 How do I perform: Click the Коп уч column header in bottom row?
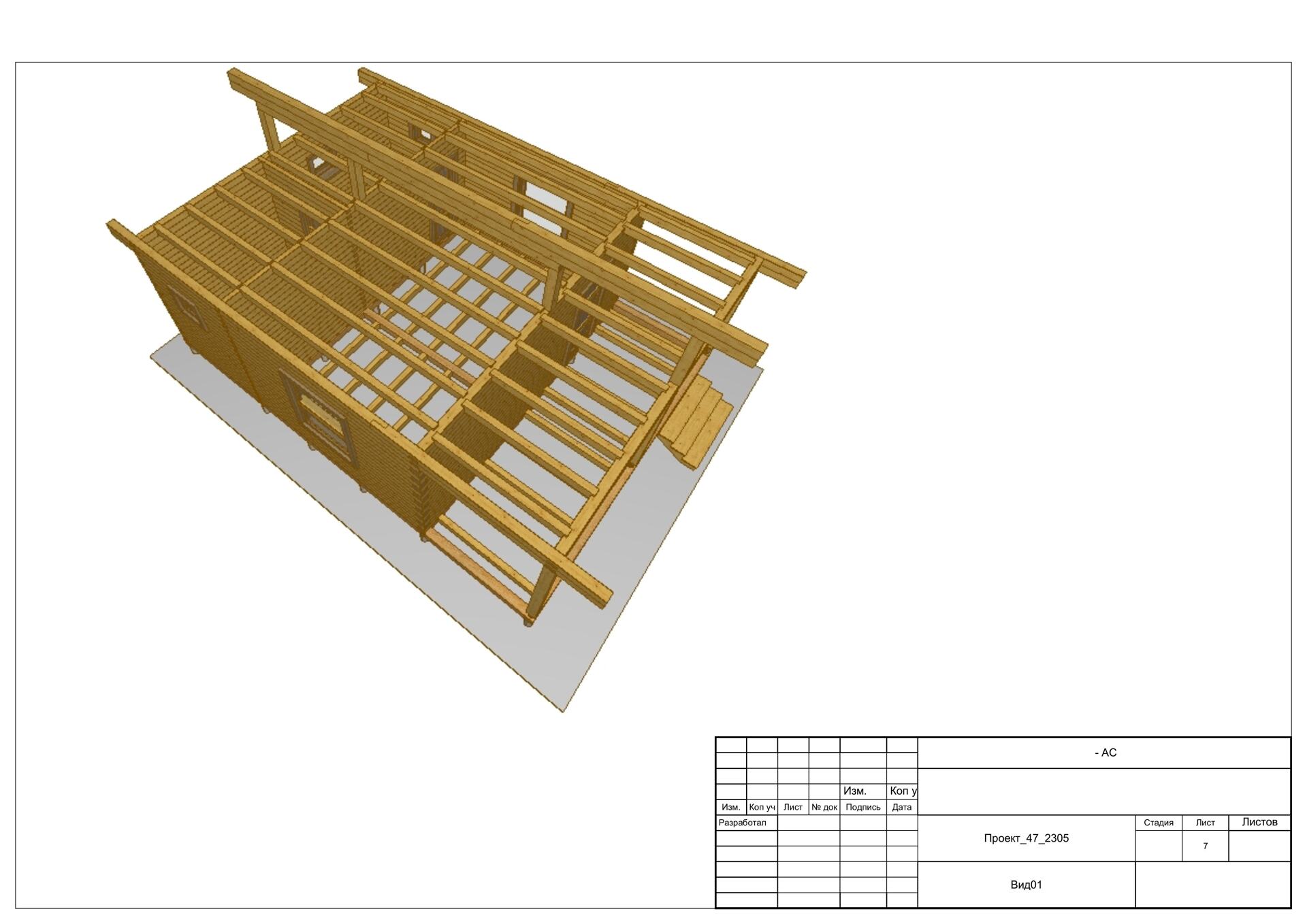click(x=762, y=807)
